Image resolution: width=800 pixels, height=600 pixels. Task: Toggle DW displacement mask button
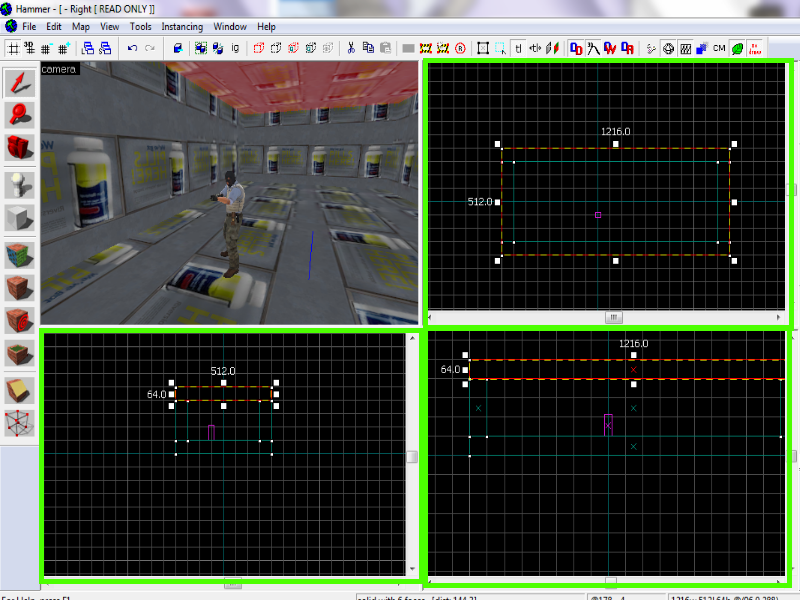[610, 48]
